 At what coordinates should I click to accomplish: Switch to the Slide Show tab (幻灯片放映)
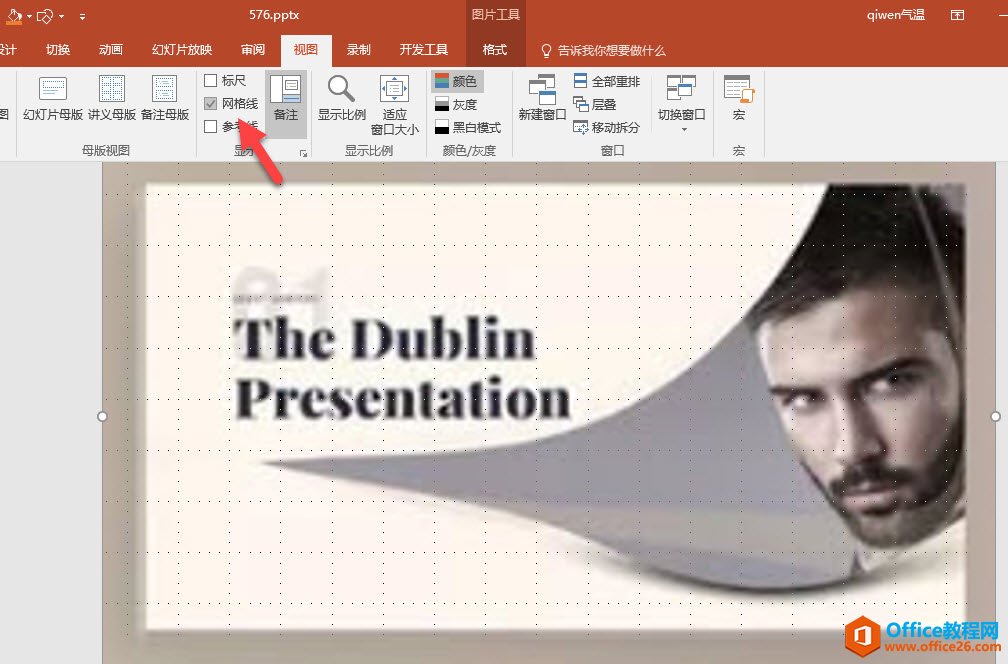click(182, 50)
